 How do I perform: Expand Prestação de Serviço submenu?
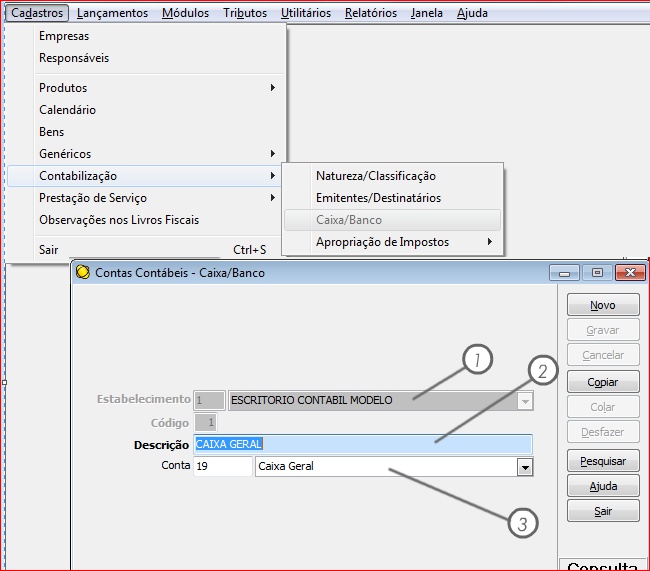click(x=144, y=198)
